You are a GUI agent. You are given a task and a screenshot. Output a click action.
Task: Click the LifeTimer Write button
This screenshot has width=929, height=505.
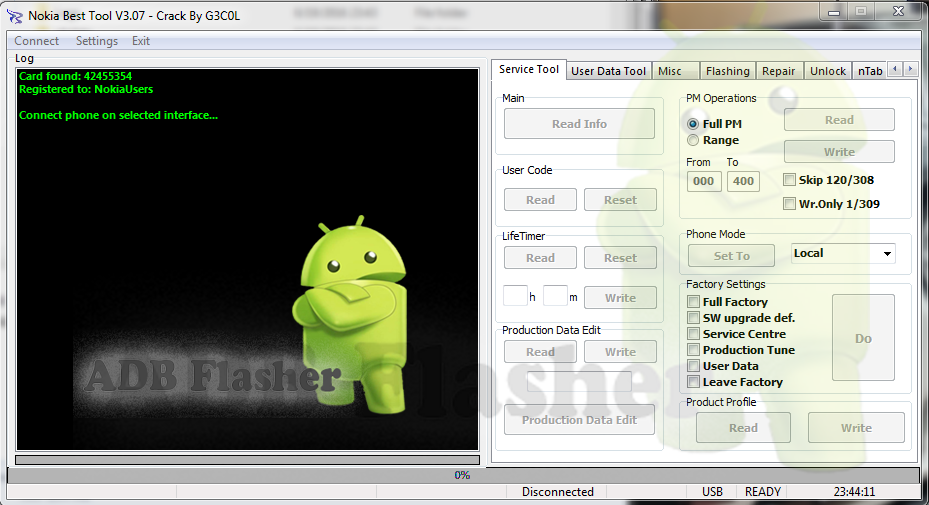tap(620, 298)
